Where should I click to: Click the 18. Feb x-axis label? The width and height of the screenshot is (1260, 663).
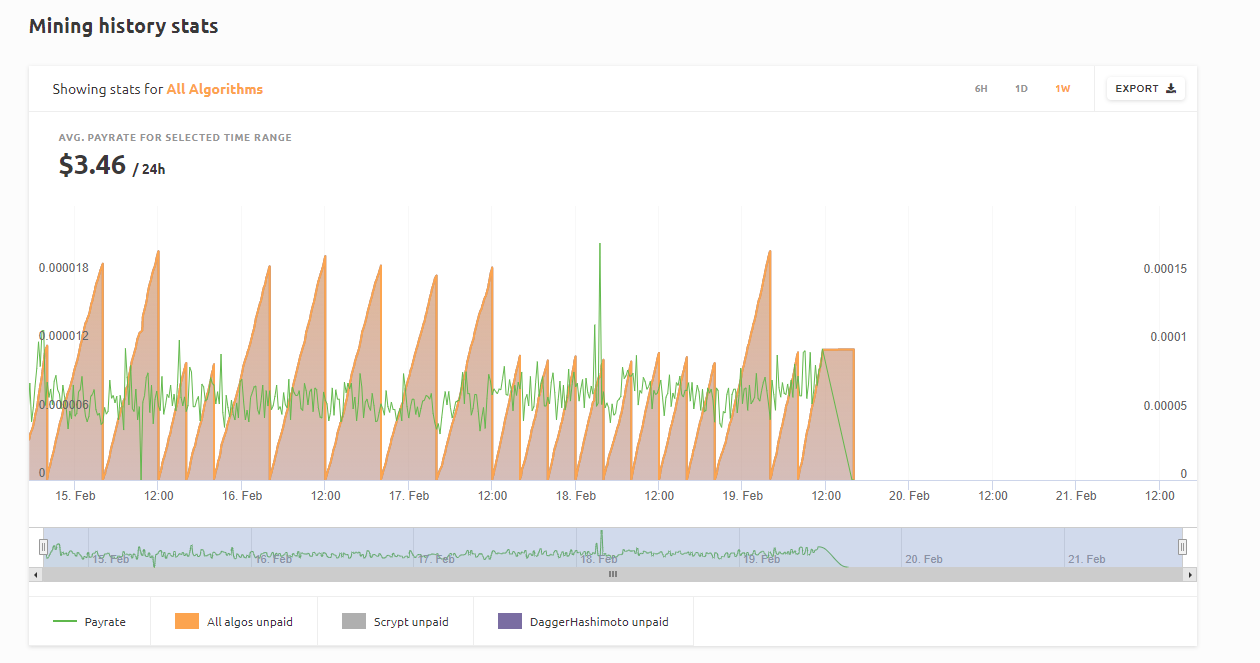click(576, 495)
